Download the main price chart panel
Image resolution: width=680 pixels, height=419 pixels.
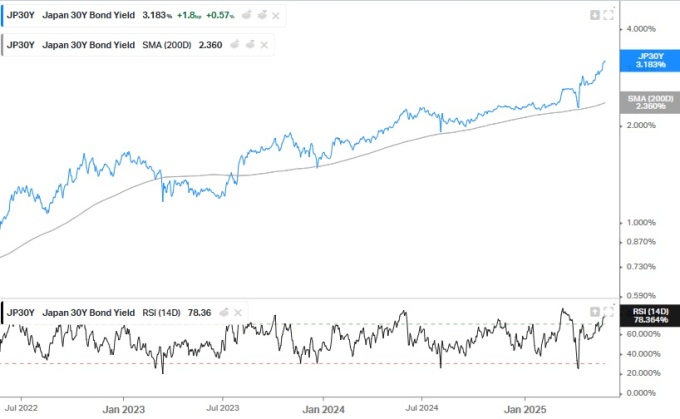point(595,15)
